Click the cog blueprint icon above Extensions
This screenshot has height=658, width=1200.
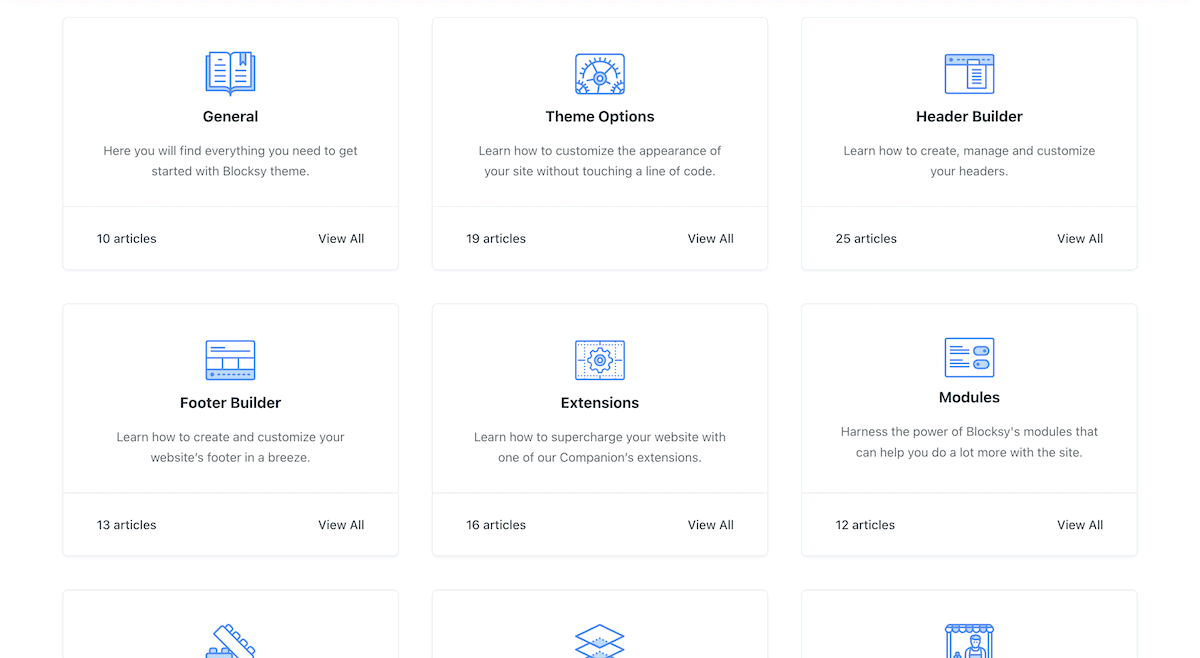tap(600, 360)
